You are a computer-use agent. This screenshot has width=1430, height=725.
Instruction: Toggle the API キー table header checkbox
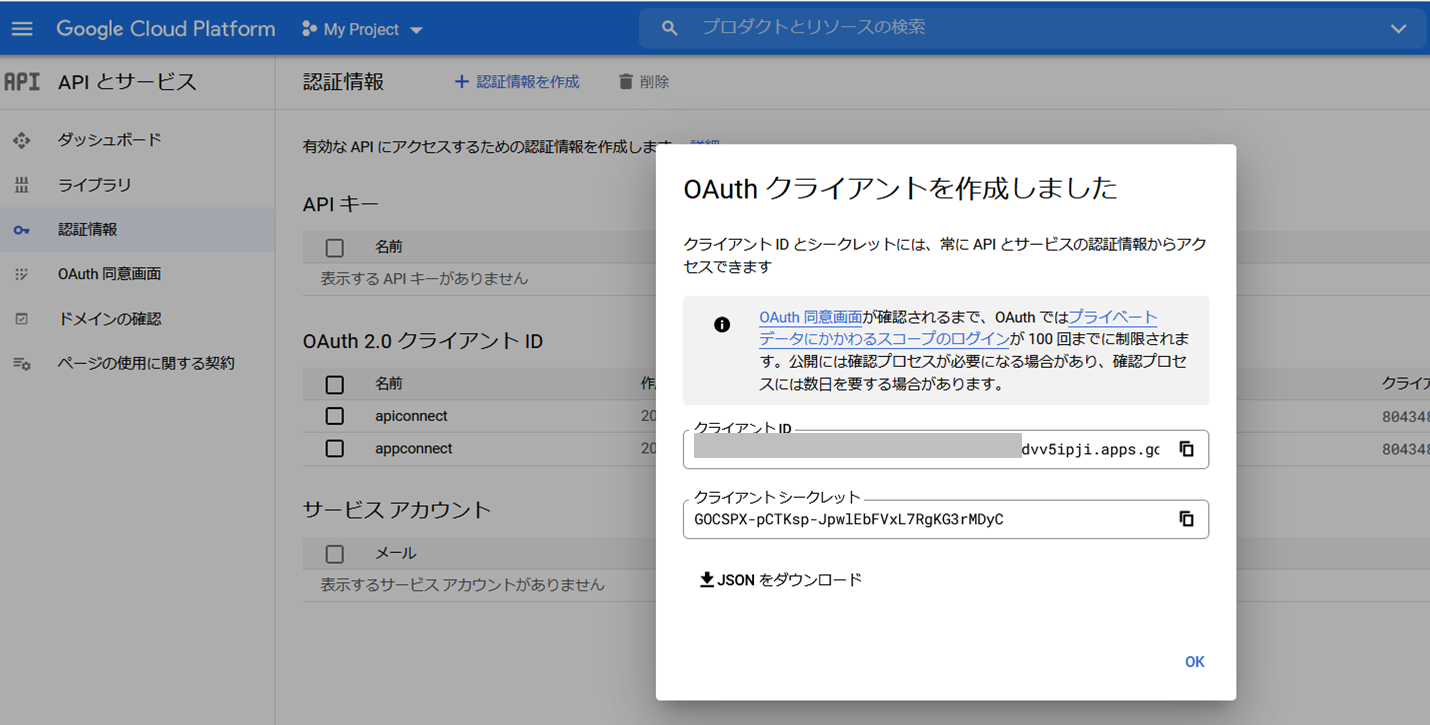click(335, 247)
